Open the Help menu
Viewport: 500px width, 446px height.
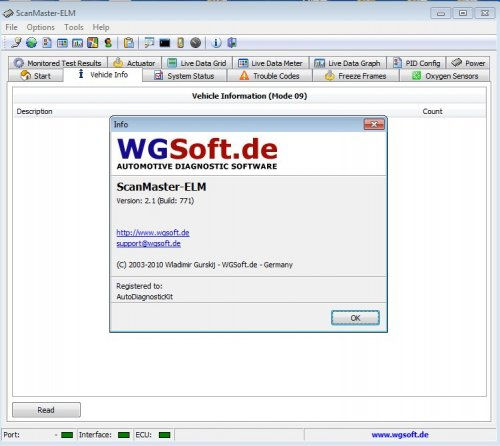[x=101, y=27]
